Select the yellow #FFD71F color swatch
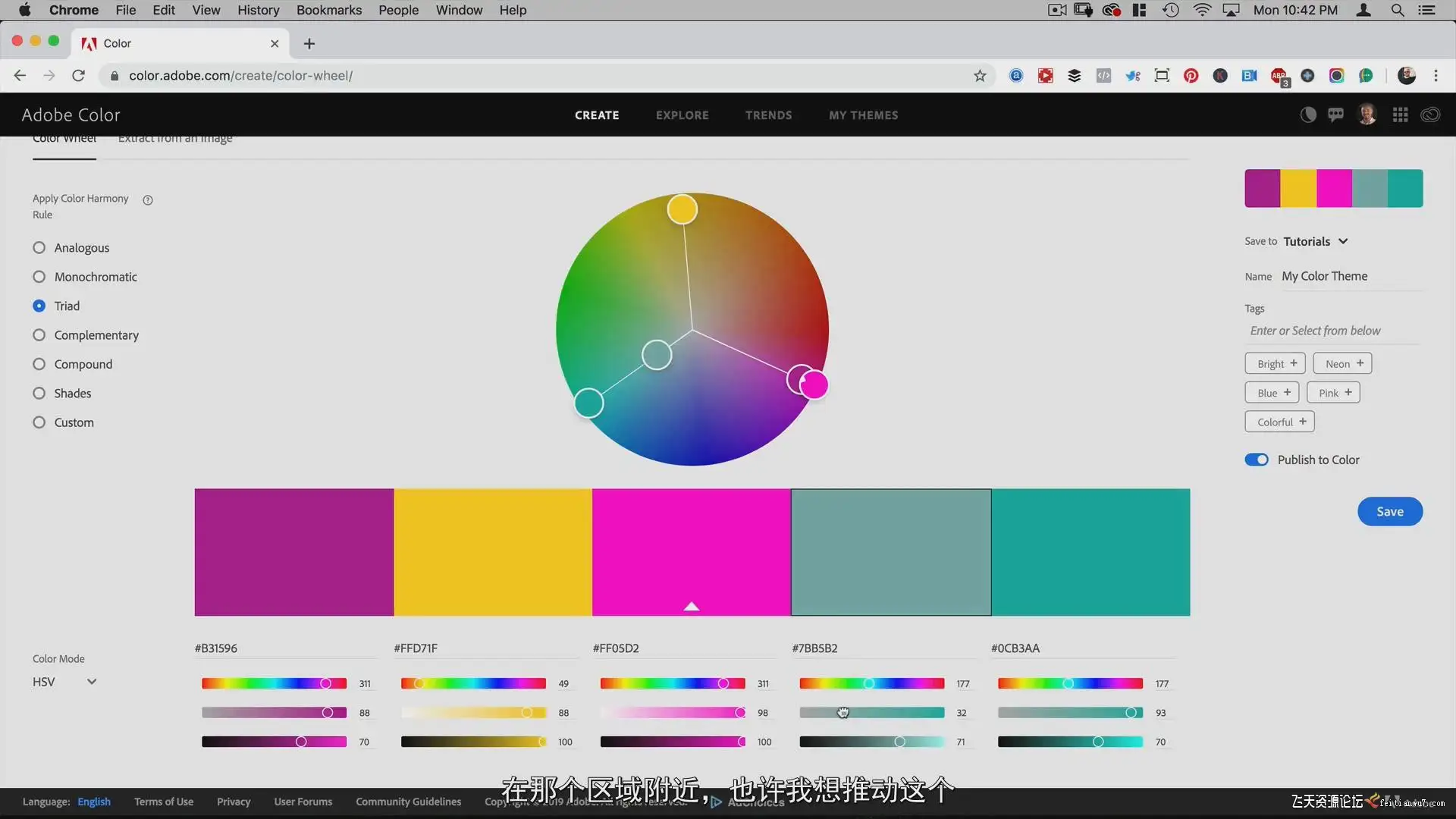 pos(493,552)
